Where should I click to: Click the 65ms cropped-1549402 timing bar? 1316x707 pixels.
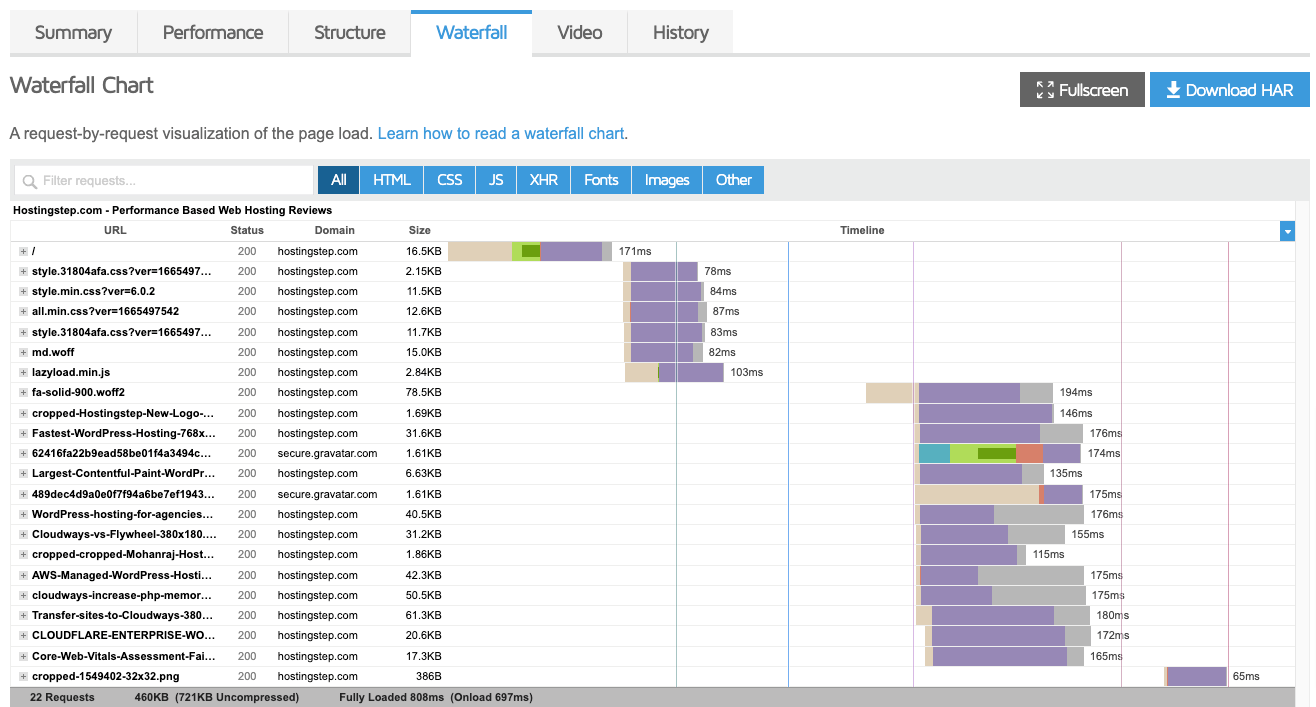point(1196,676)
